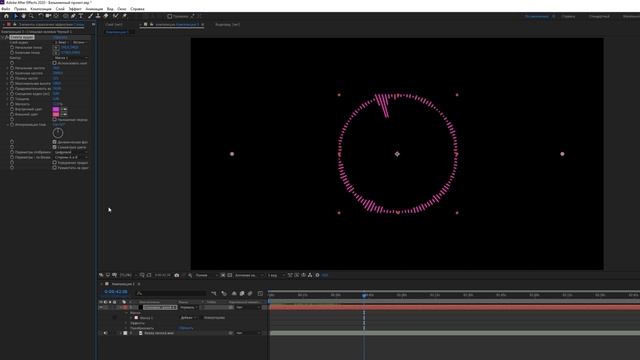Select the Eraser tool
This screenshot has width=640, height=360.
pos(106,16)
